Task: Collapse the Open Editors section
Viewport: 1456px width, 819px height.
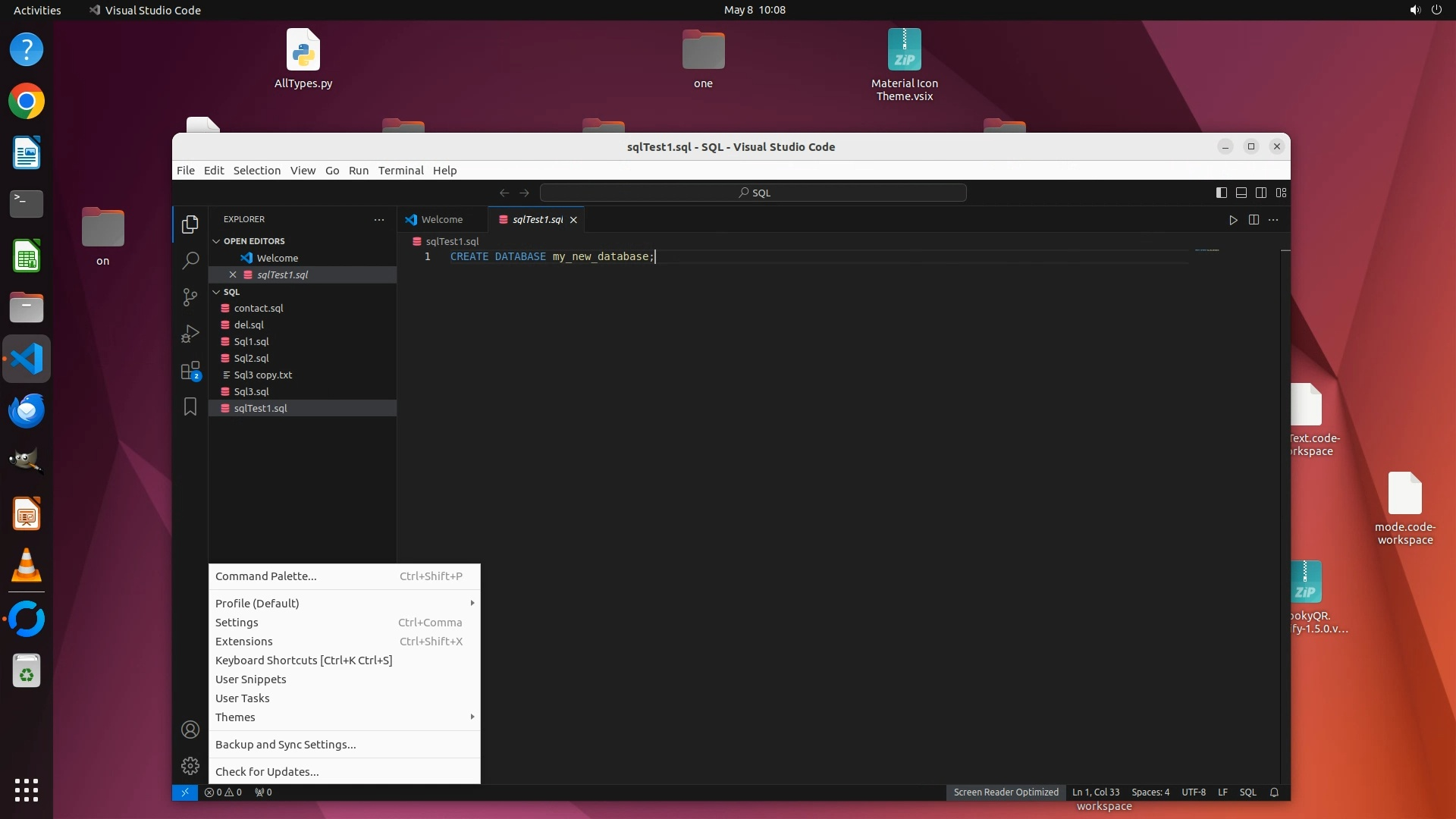Action: point(254,241)
